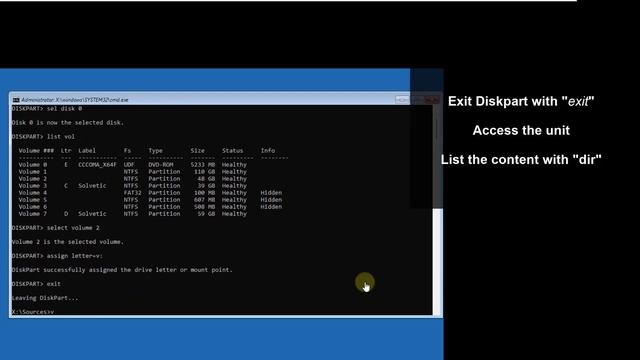Click the '100 MB' size value
This screenshot has width=640, height=360.
tap(204, 193)
